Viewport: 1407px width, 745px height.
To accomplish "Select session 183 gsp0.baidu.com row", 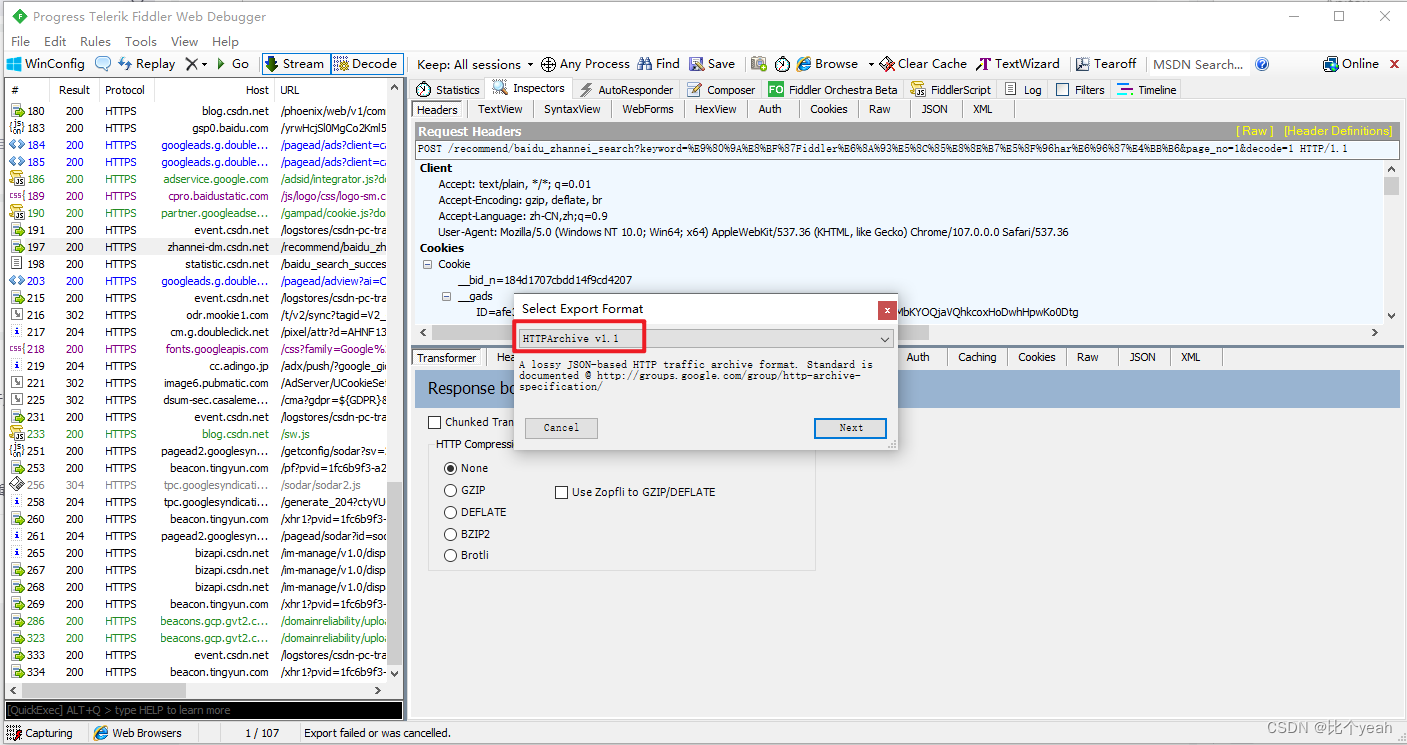I will (x=197, y=128).
